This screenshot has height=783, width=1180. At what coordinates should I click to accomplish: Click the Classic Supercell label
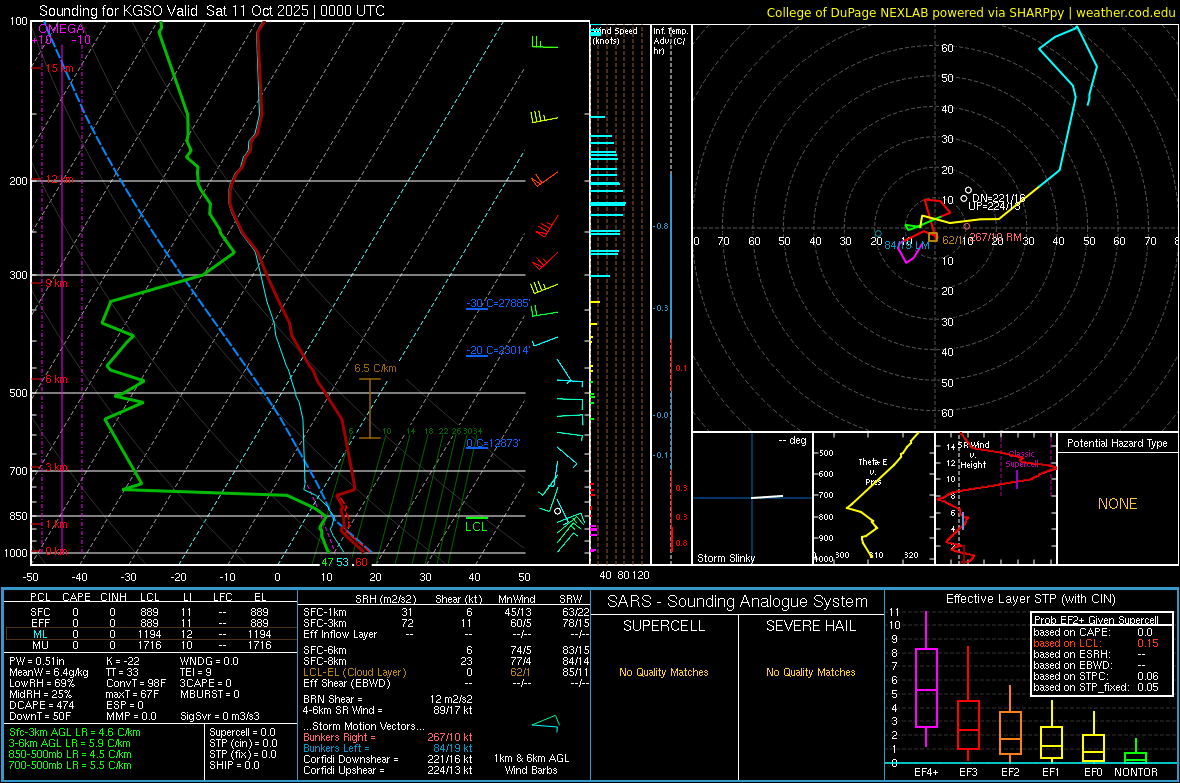(1021, 459)
